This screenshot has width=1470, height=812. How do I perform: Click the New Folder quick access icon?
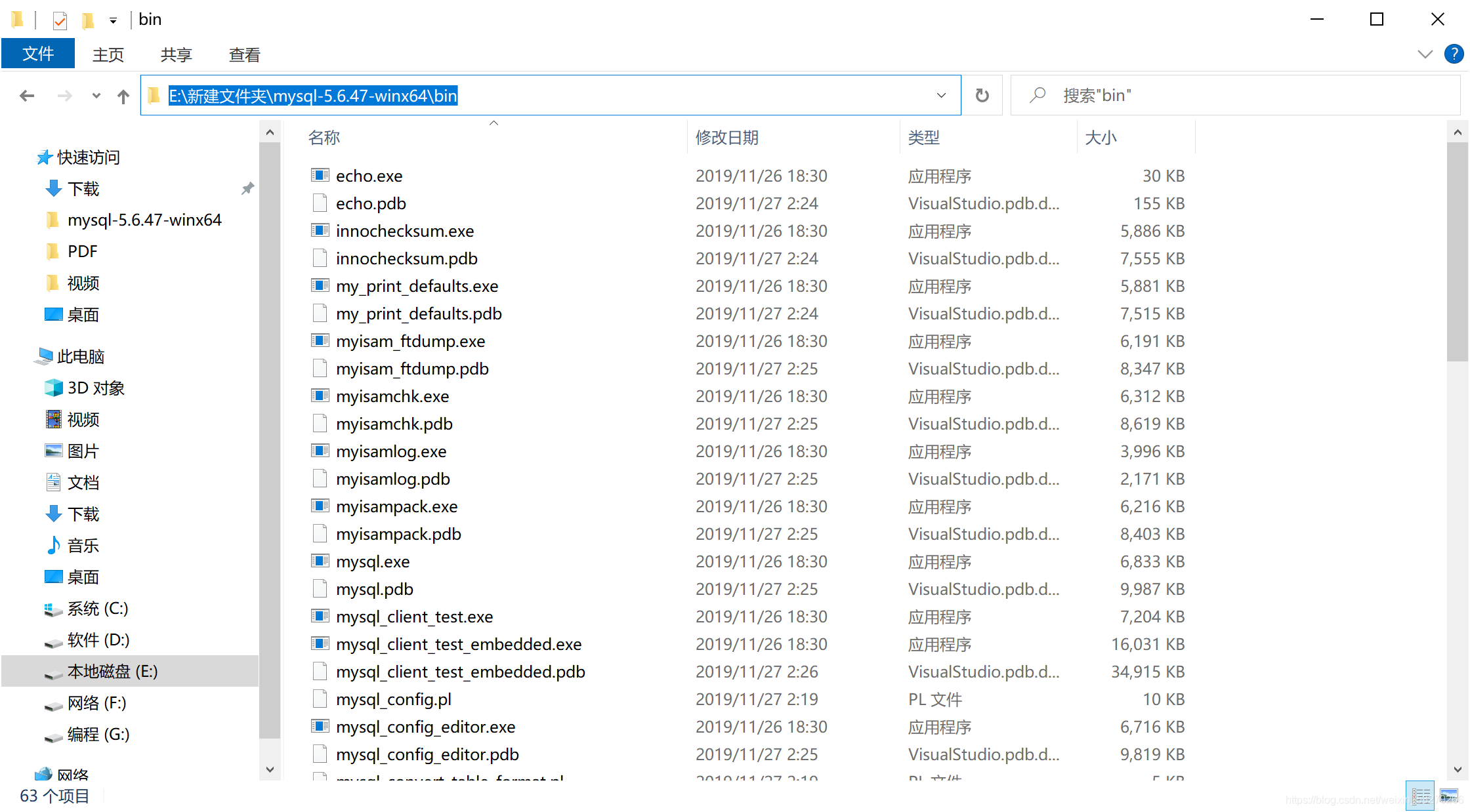click(x=87, y=20)
